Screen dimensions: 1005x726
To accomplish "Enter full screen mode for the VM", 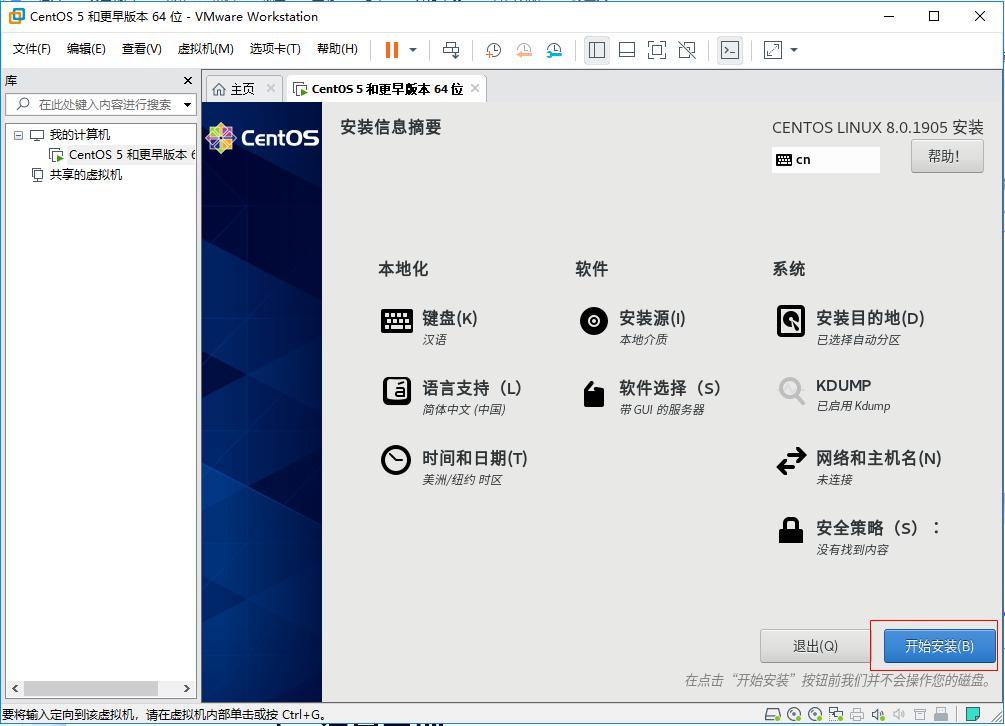I will tap(656, 50).
